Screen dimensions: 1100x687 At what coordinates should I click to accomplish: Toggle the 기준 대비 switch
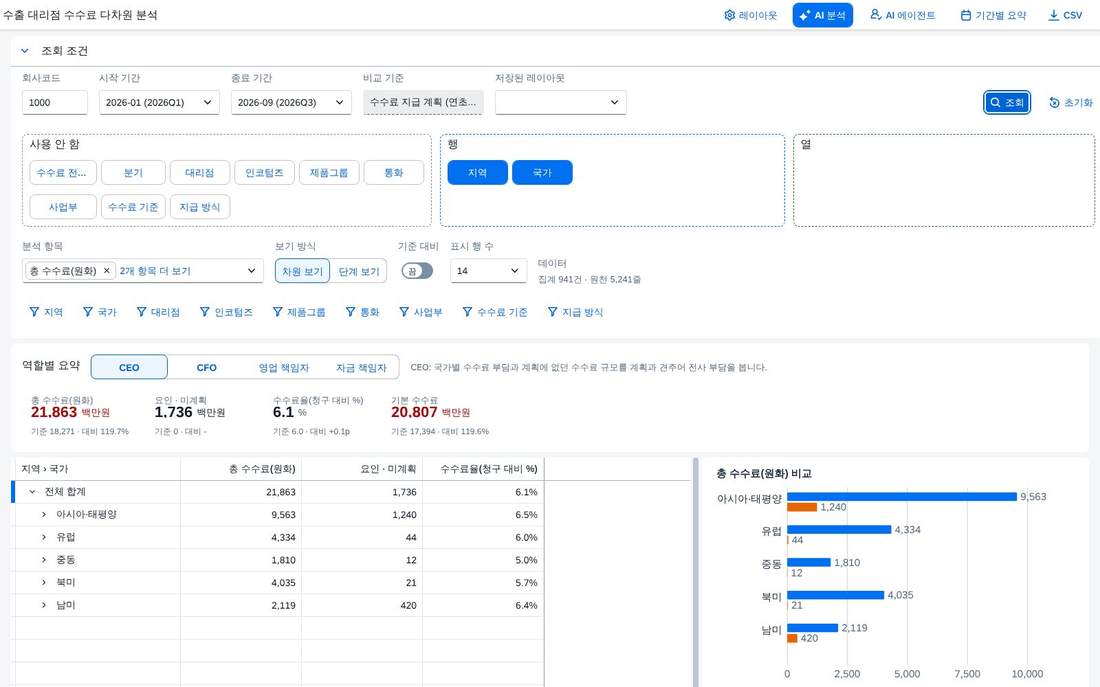(x=417, y=271)
